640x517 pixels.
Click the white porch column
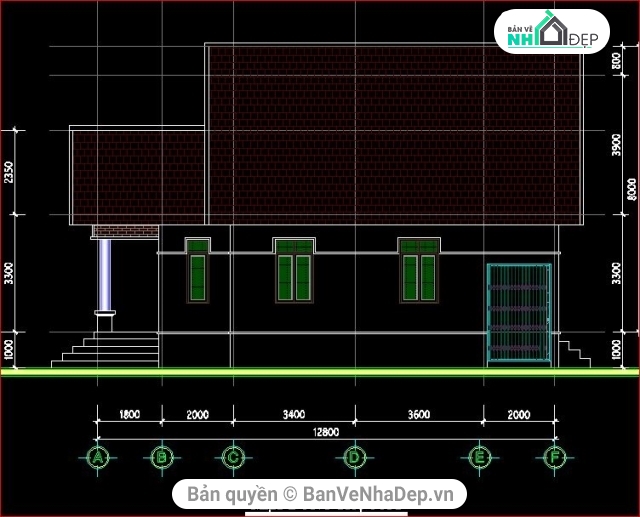[x=105, y=277]
